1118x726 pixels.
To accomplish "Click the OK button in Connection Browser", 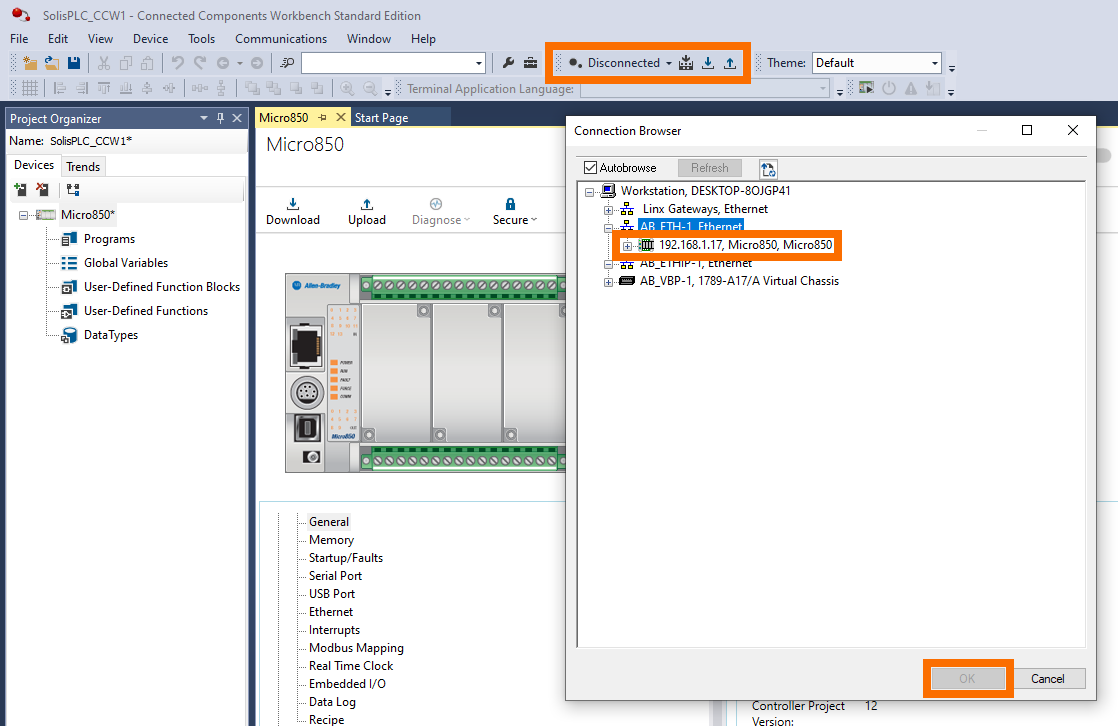I will 967,679.
